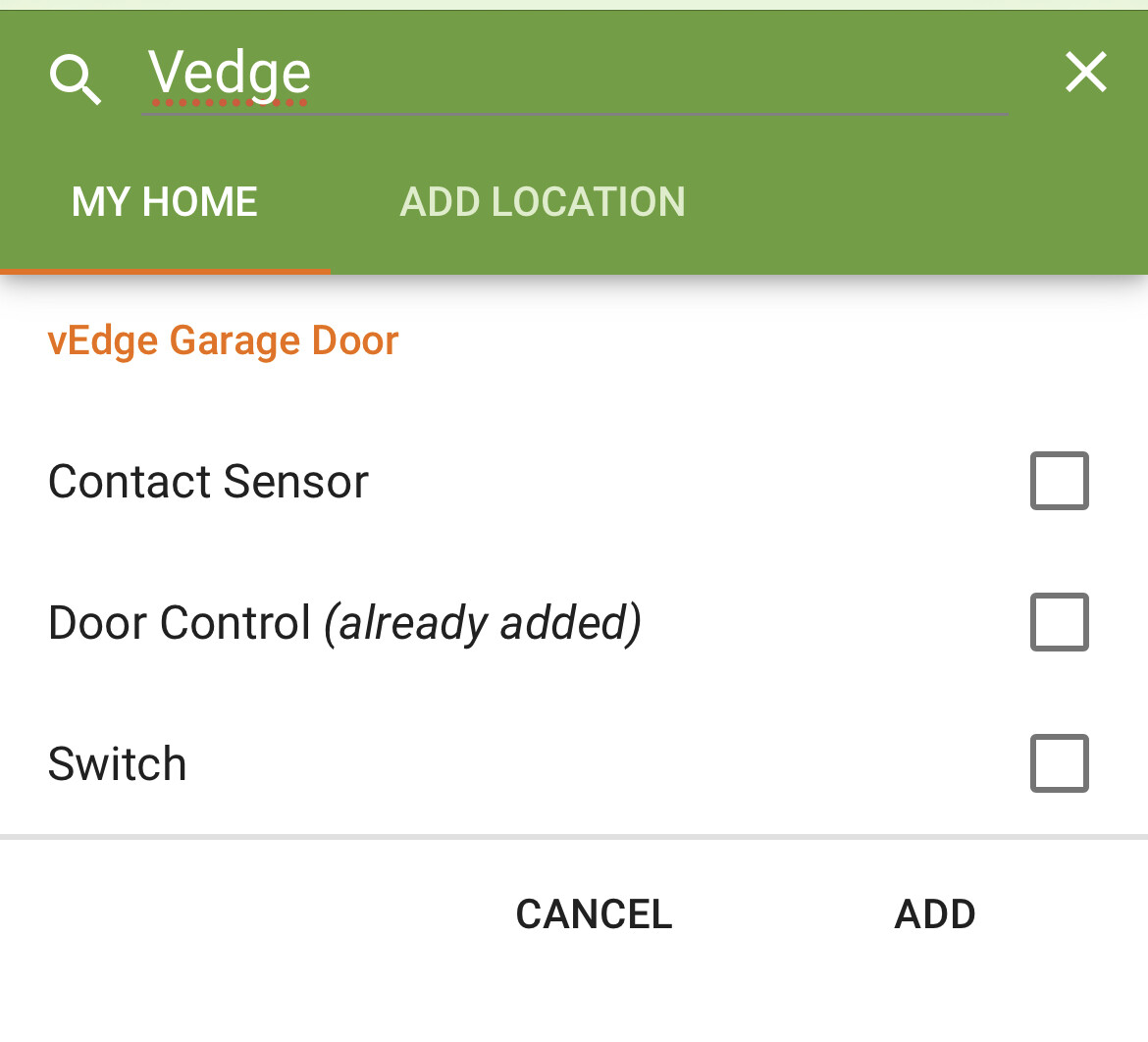1148x1042 pixels.
Task: Click the italic already added note
Action: 483,623
